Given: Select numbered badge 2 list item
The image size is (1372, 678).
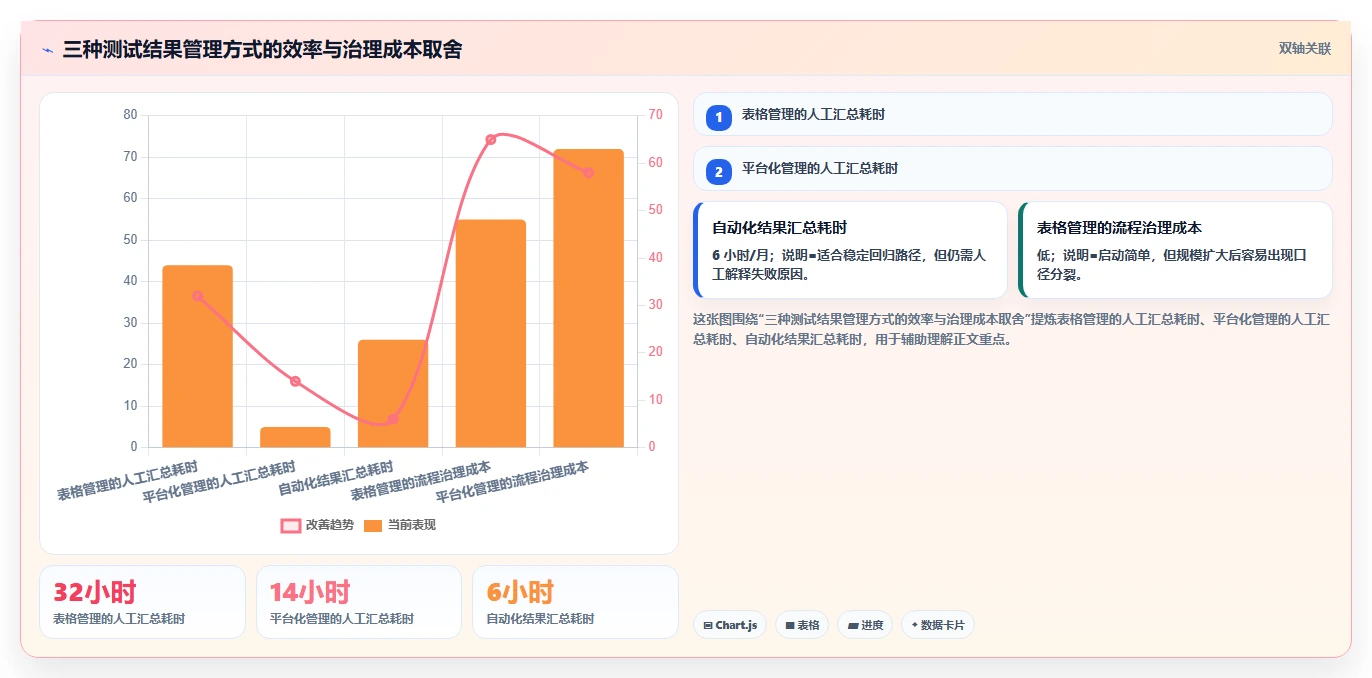Looking at the screenshot, I should [x=718, y=171].
